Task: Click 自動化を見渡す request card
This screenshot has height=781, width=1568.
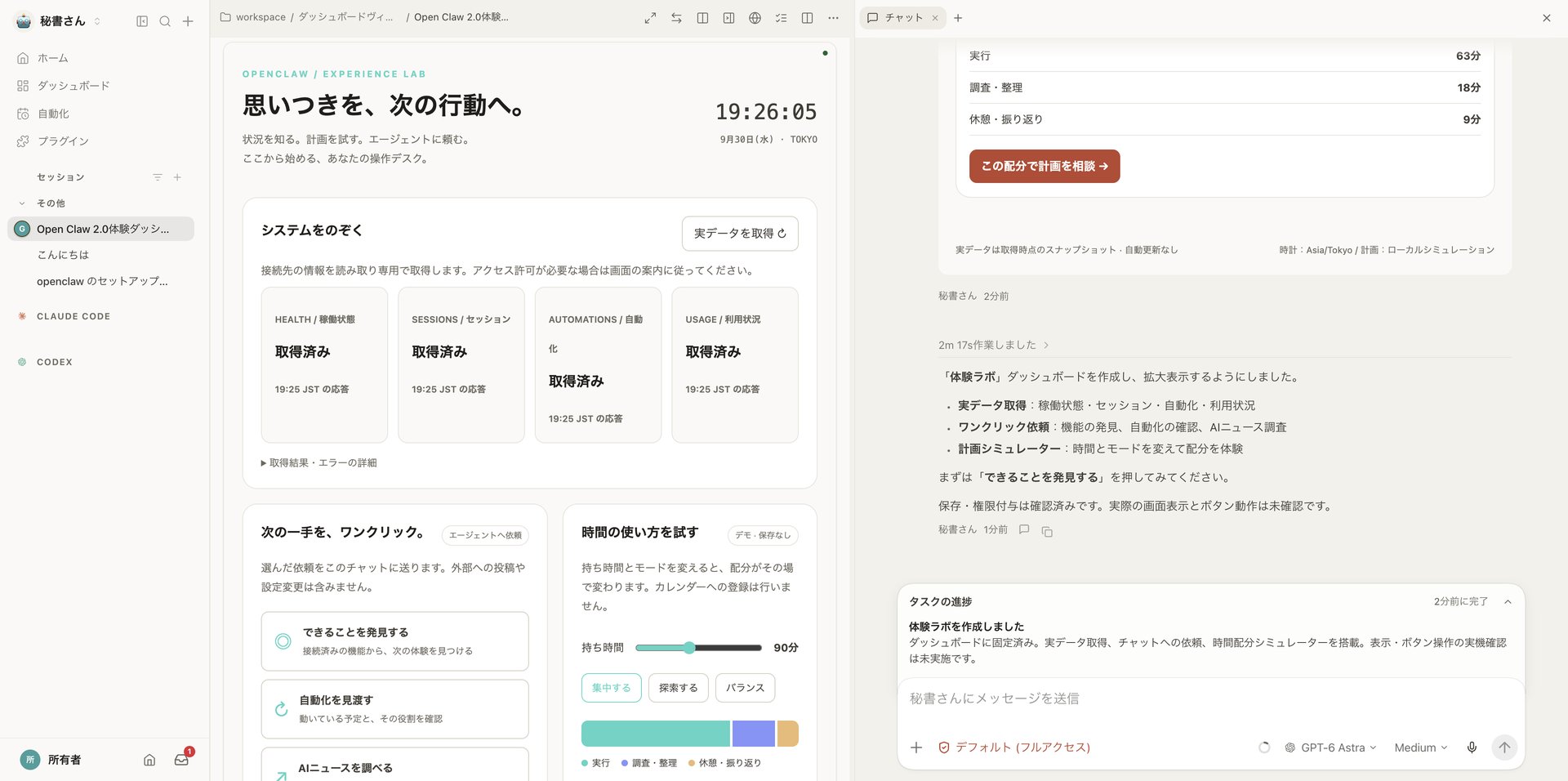Action: click(394, 709)
